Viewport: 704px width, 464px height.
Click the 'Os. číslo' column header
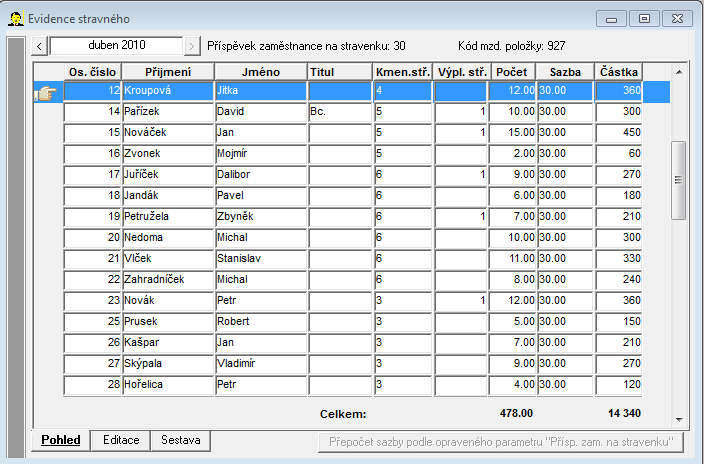tap(92, 72)
